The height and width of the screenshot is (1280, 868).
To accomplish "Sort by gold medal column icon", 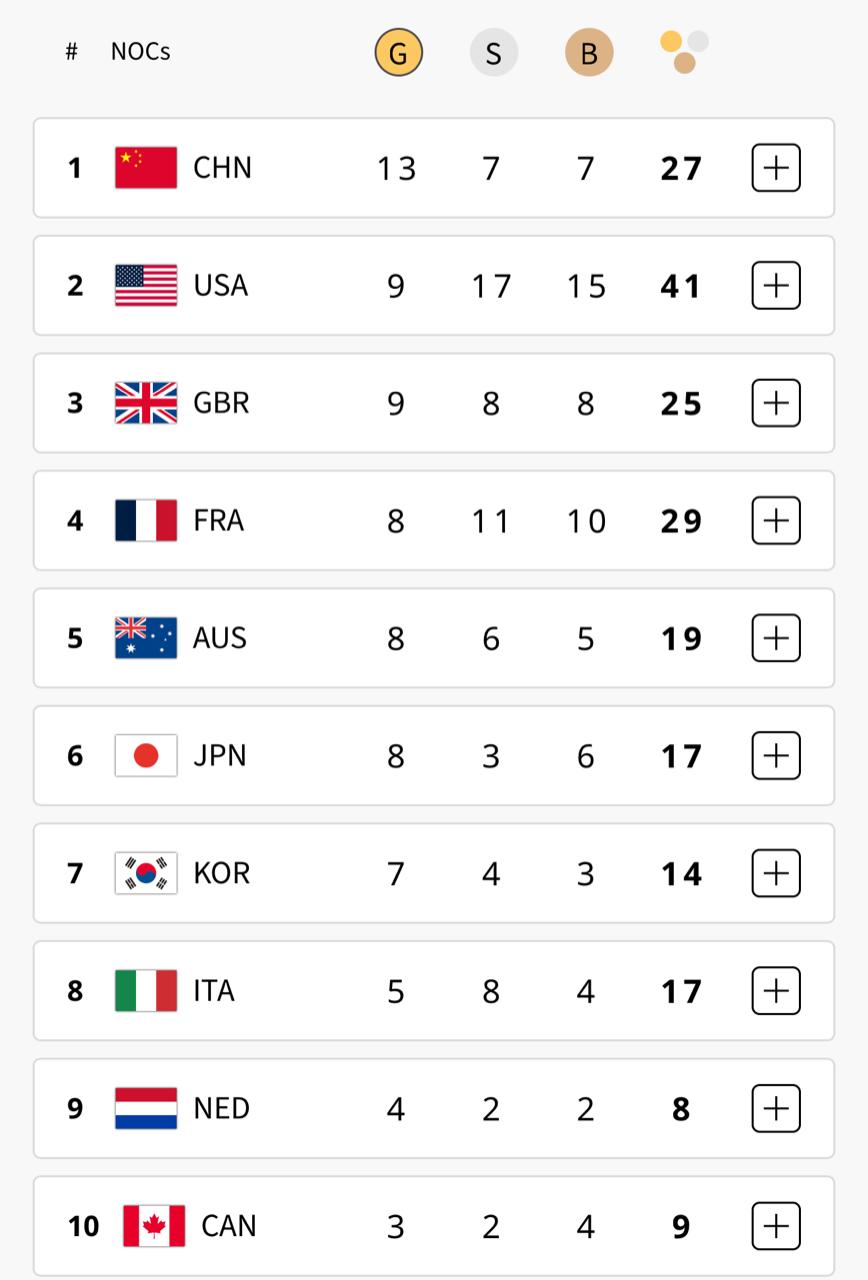I will point(398,53).
